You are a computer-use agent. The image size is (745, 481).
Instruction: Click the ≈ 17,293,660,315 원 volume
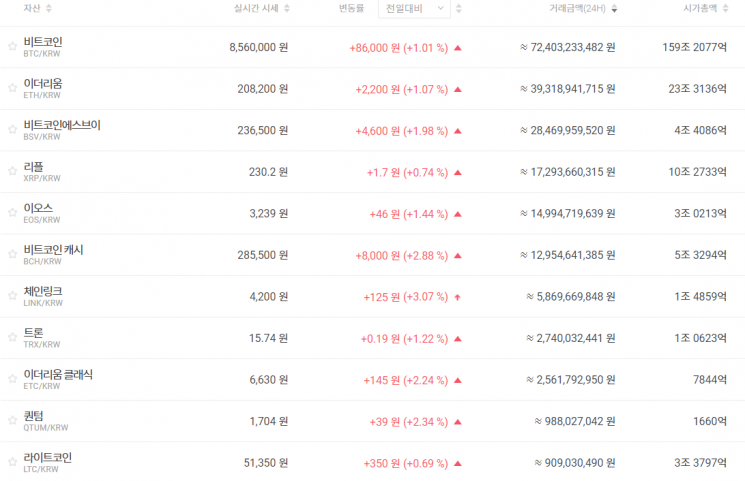tap(568, 172)
